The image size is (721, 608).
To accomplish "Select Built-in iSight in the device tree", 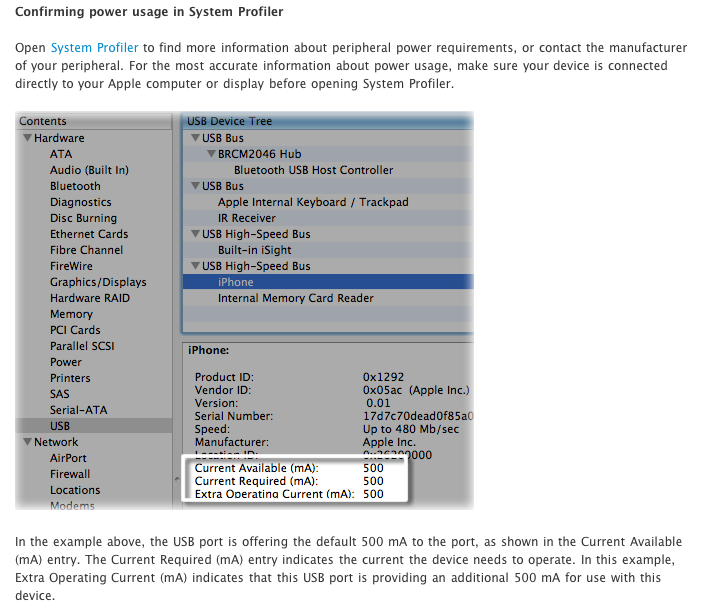I will 255,250.
